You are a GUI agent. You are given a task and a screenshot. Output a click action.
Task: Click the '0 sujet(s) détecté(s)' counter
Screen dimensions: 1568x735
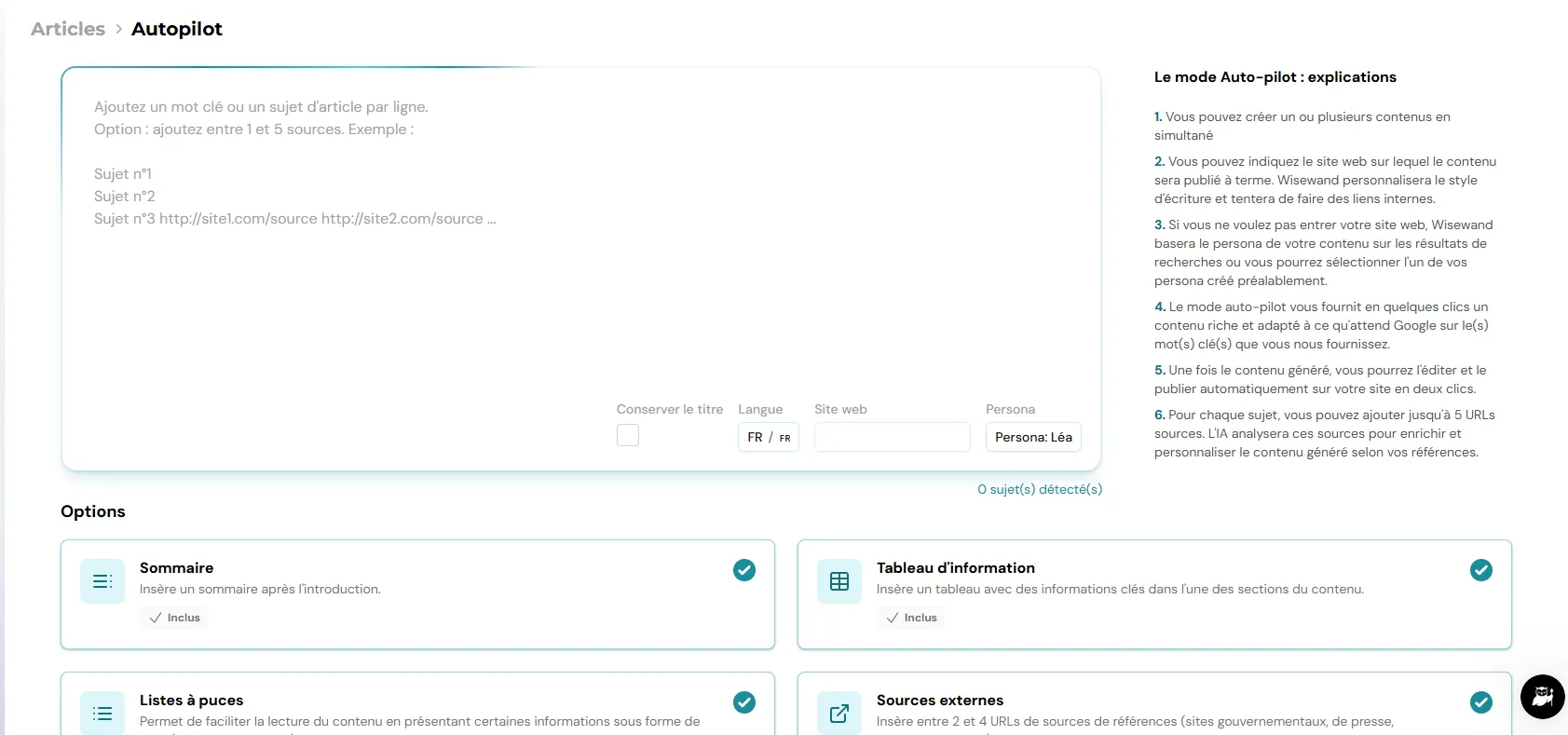point(1040,489)
